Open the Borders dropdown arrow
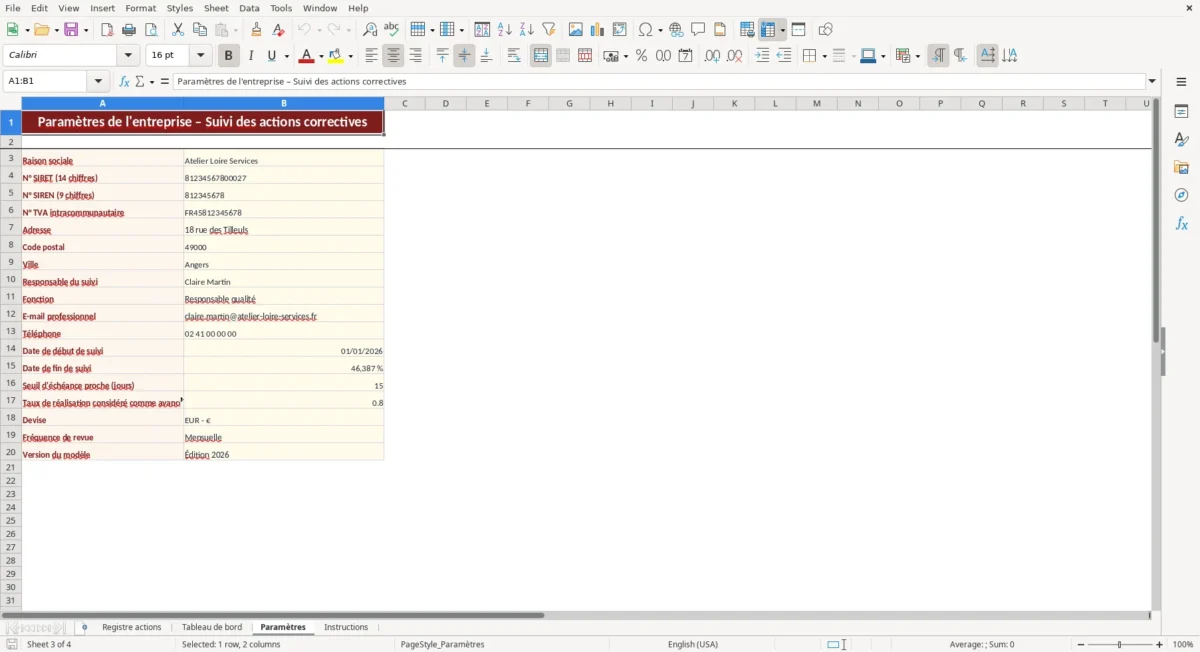This screenshot has height=652, width=1200. [x=823, y=56]
